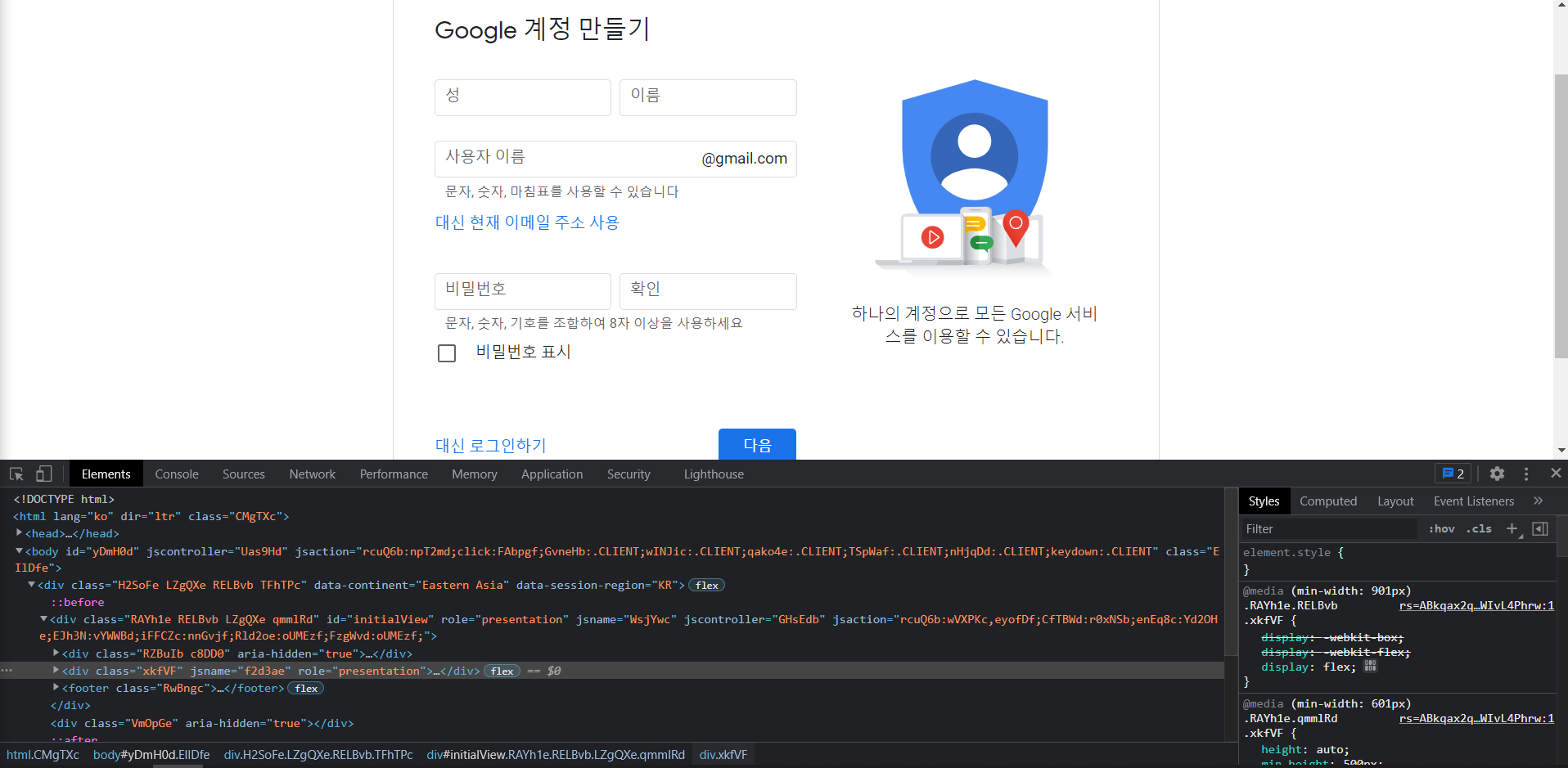Toggle the flex badge on footer RwBngc
The width and height of the screenshot is (1568, 768).
tap(306, 689)
